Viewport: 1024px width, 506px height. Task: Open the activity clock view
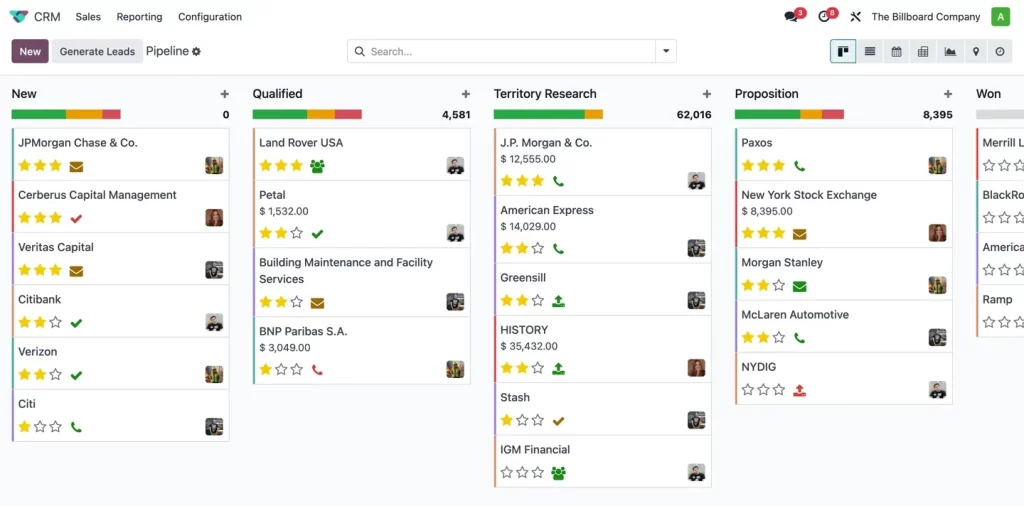click(1000, 51)
